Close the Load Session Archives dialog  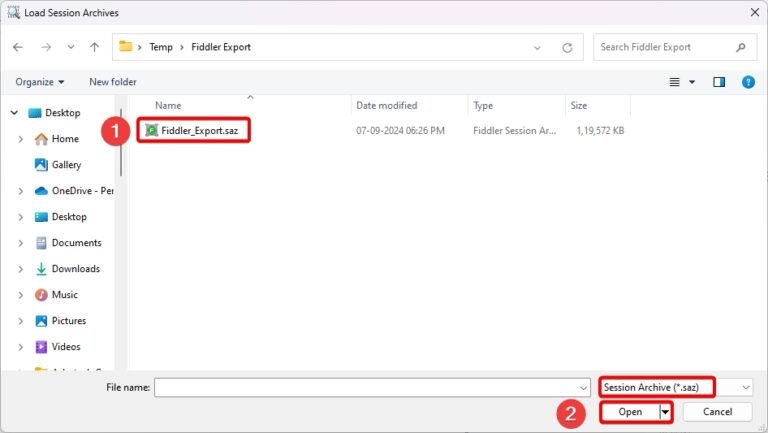click(755, 12)
